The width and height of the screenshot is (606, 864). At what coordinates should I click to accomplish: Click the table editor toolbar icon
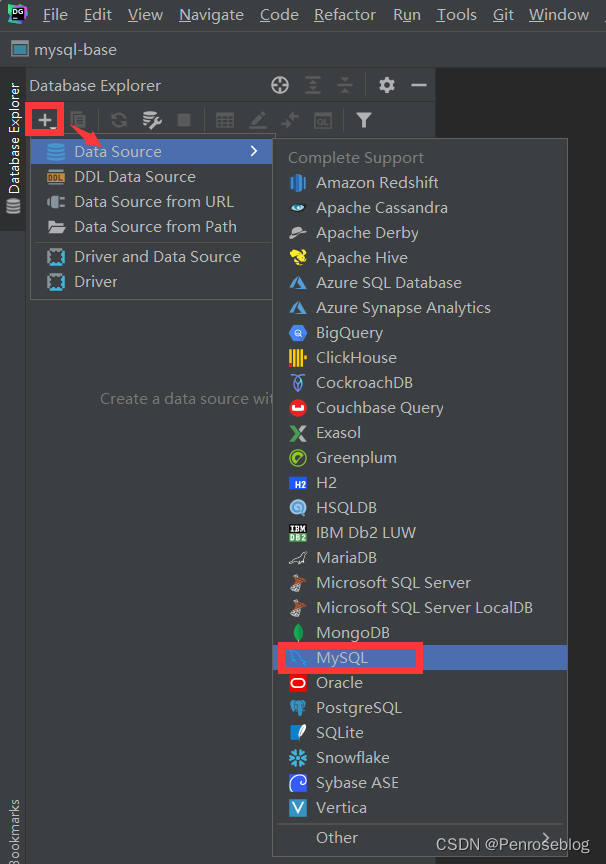pos(225,120)
